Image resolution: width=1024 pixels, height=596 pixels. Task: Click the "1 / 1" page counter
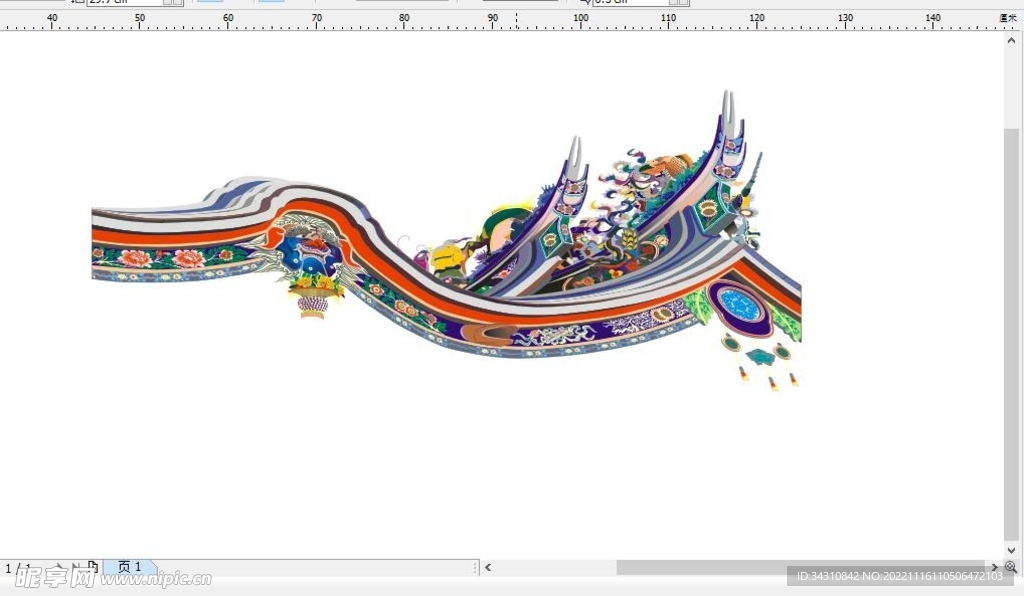tap(17, 568)
